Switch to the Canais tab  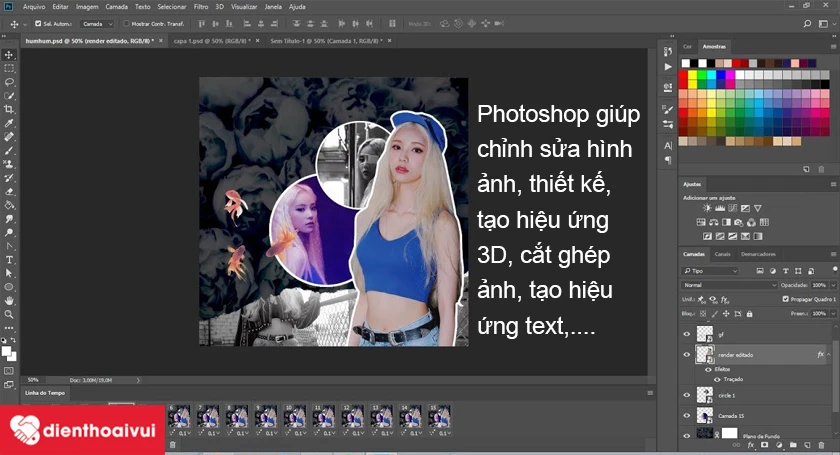pyautogui.click(x=722, y=254)
